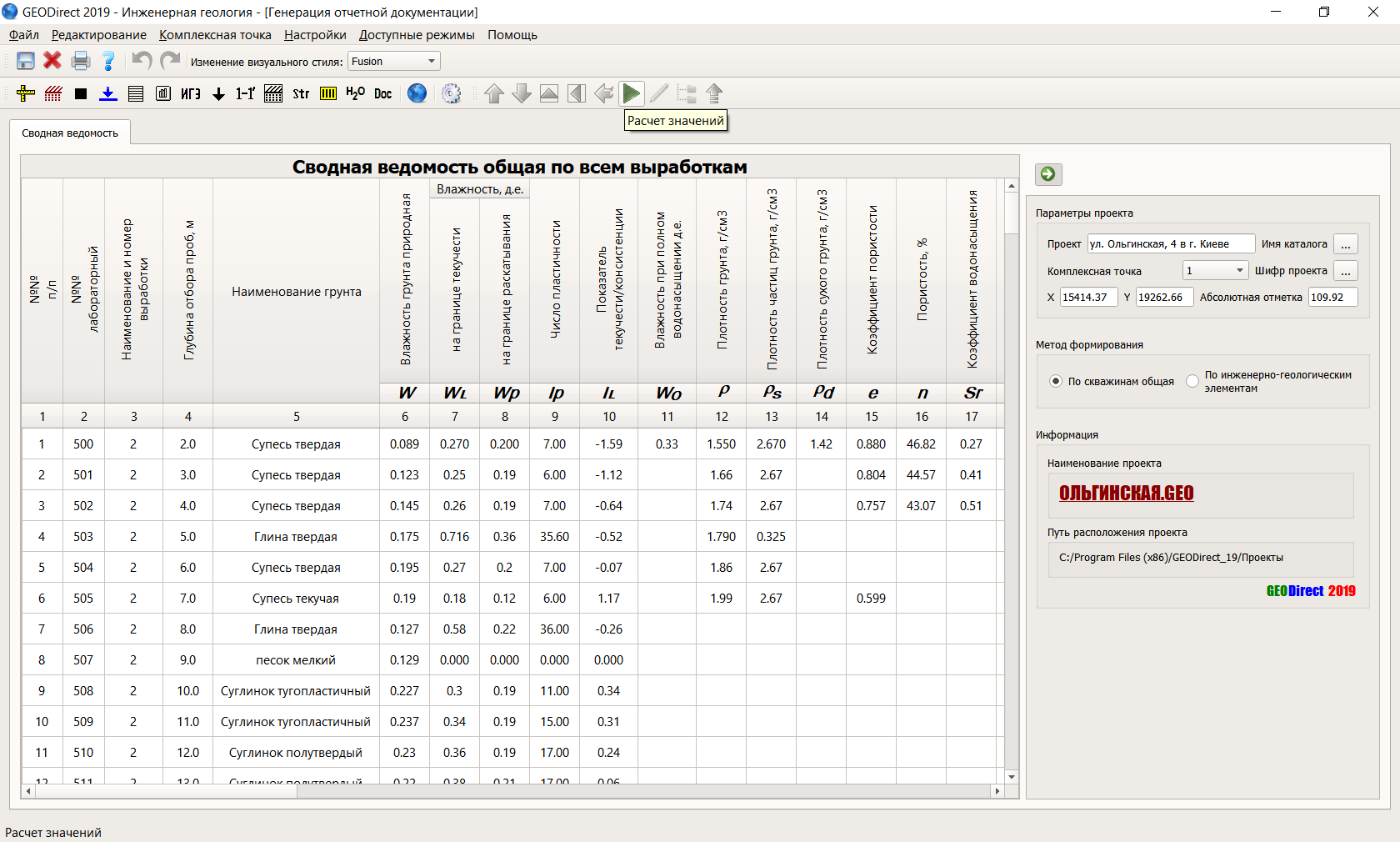Click the Save floppy disk icon
1400x842 pixels.
click(26, 61)
